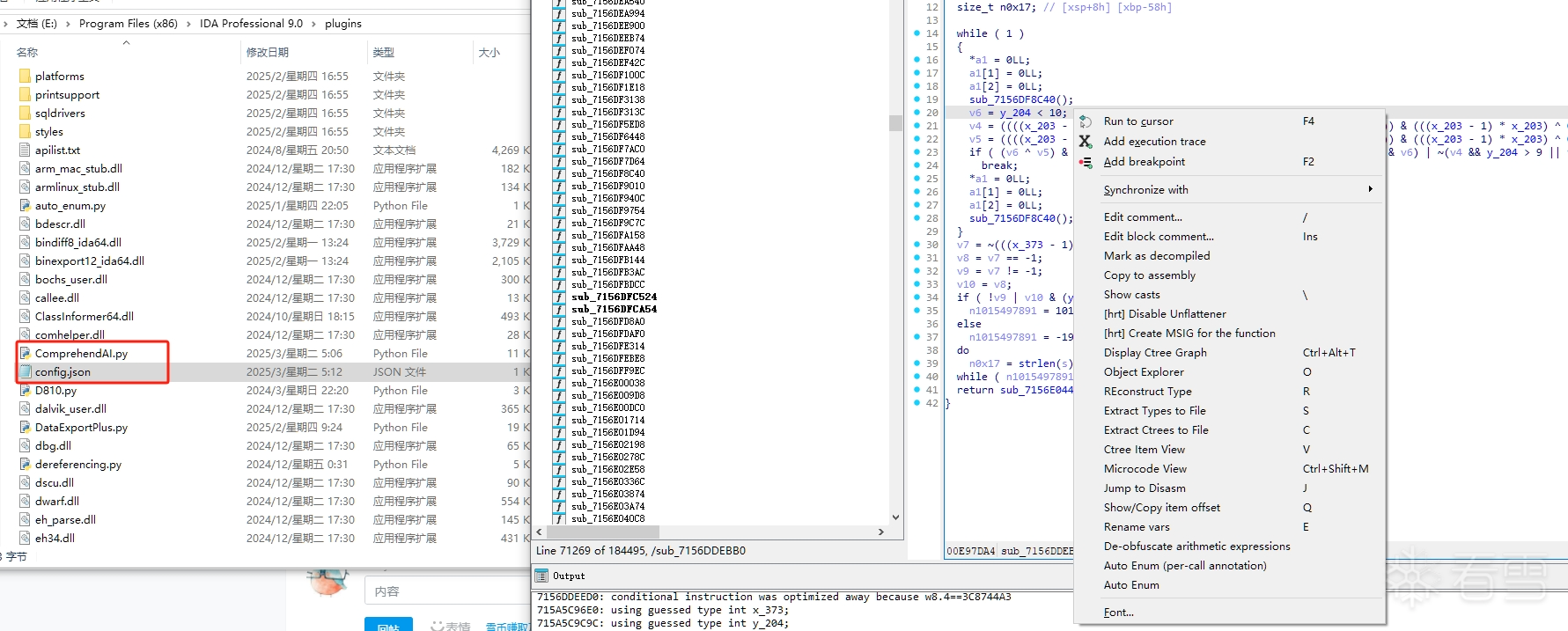Click function icon beside sub_7156E00038
This screenshot has height=631, width=1568.
pos(558,384)
